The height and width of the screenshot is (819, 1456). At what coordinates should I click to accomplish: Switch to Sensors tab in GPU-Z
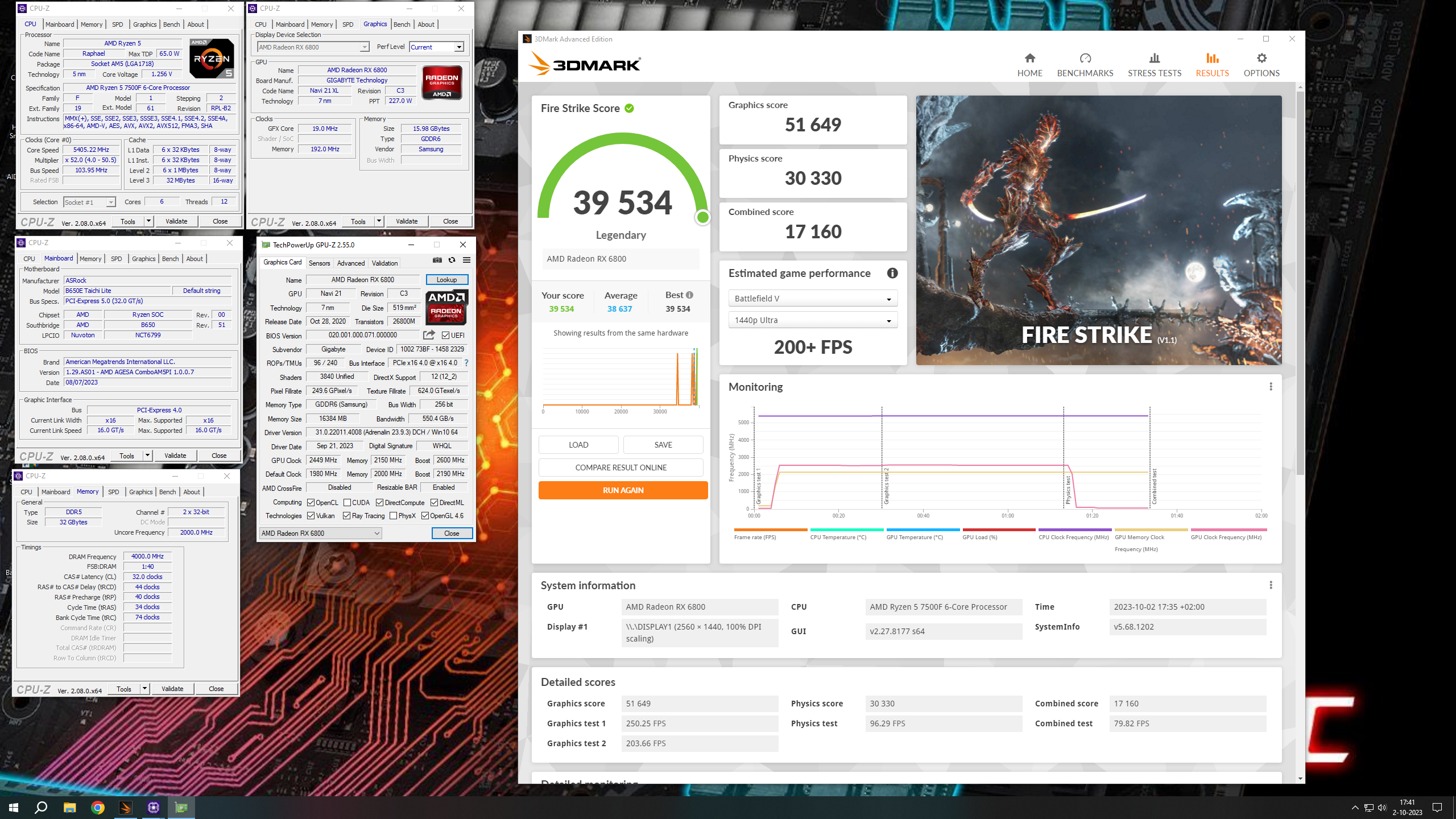pos(319,263)
